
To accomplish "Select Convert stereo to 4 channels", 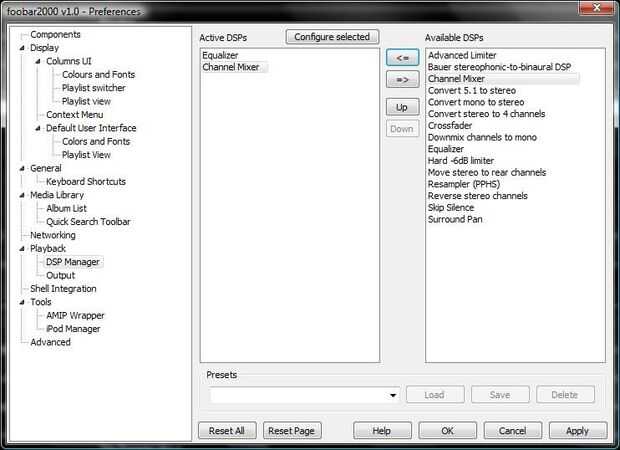I will click(x=487, y=114).
